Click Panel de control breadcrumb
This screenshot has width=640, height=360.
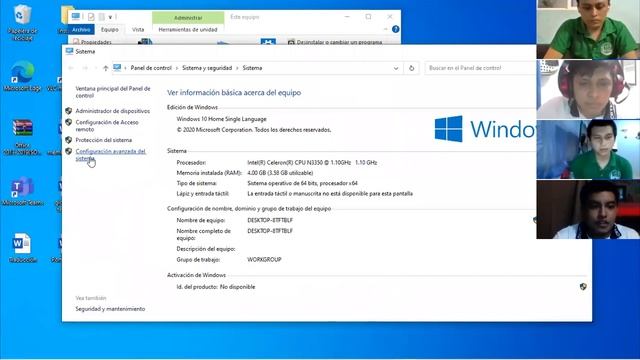click(x=151, y=68)
